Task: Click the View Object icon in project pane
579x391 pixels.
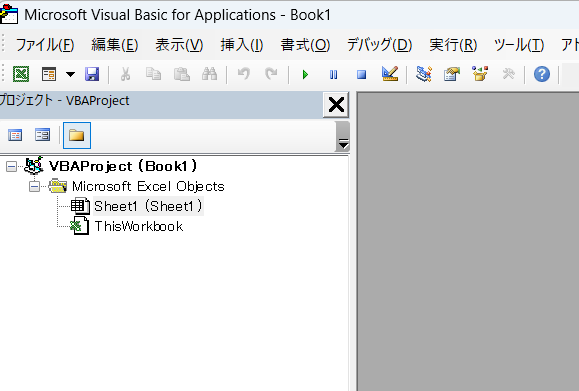Action: [42, 135]
